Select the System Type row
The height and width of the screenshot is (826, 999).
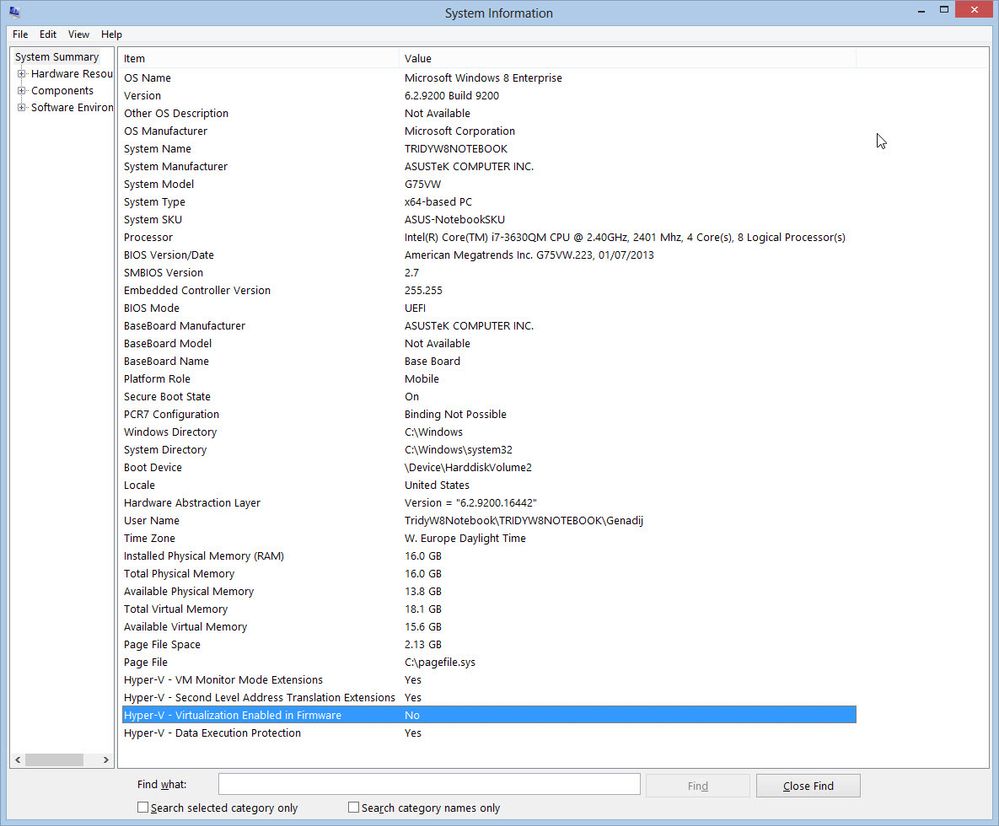point(489,202)
